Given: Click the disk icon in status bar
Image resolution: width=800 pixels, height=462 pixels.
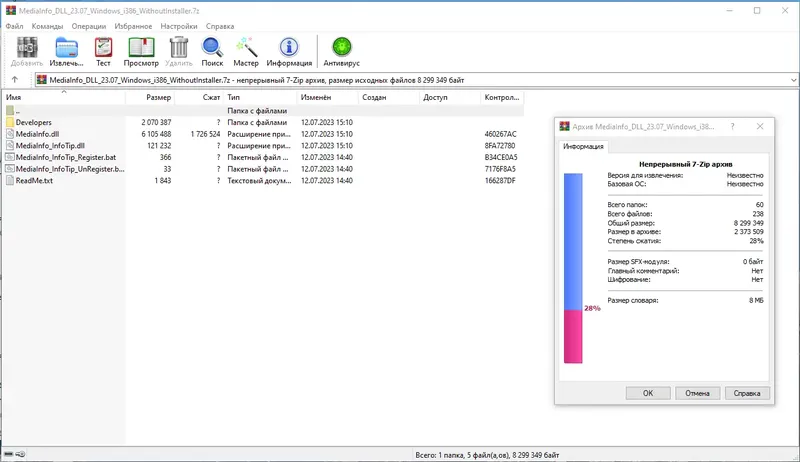Looking at the screenshot, I should point(8,454).
